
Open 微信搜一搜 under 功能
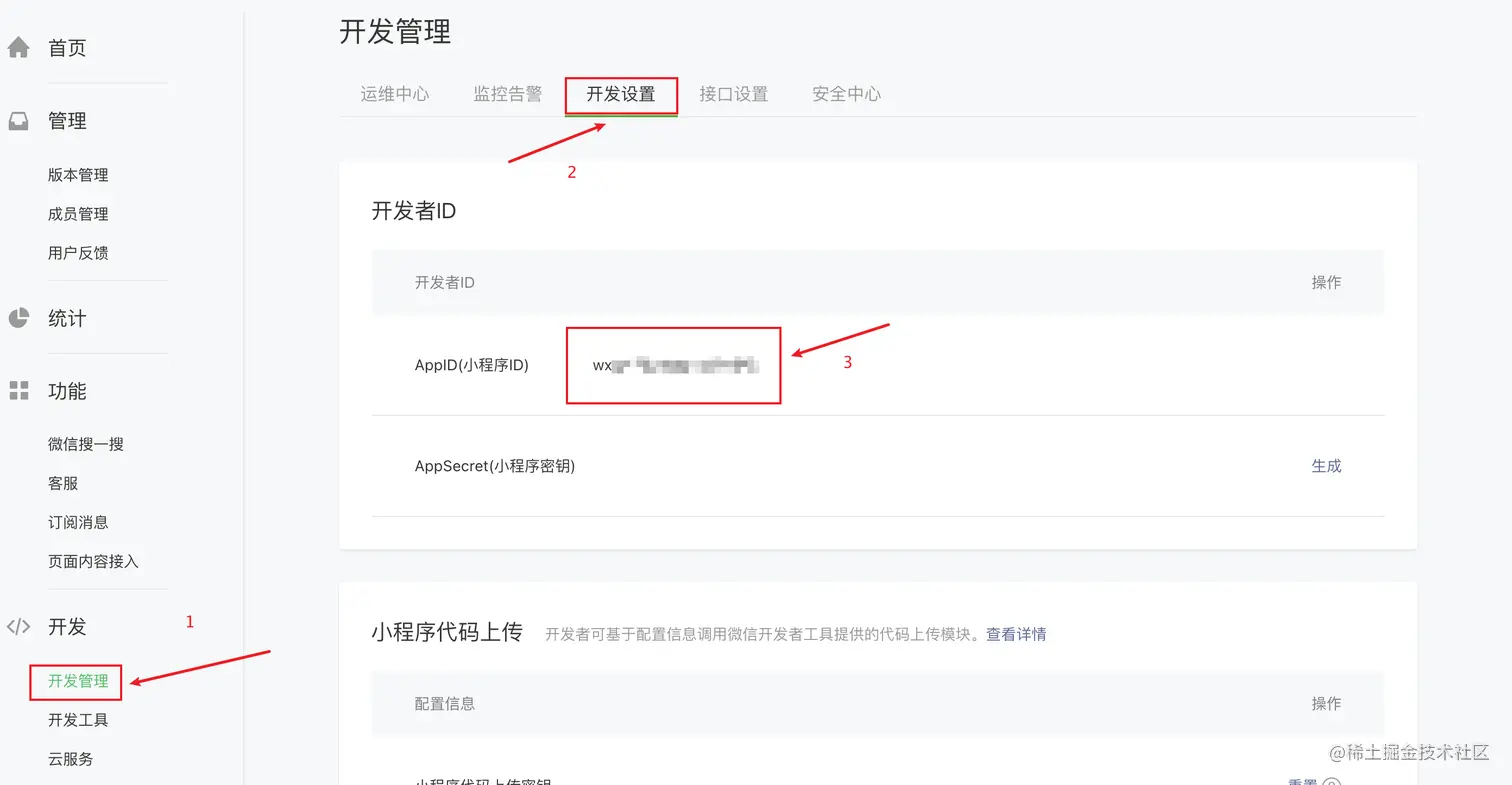[85, 443]
